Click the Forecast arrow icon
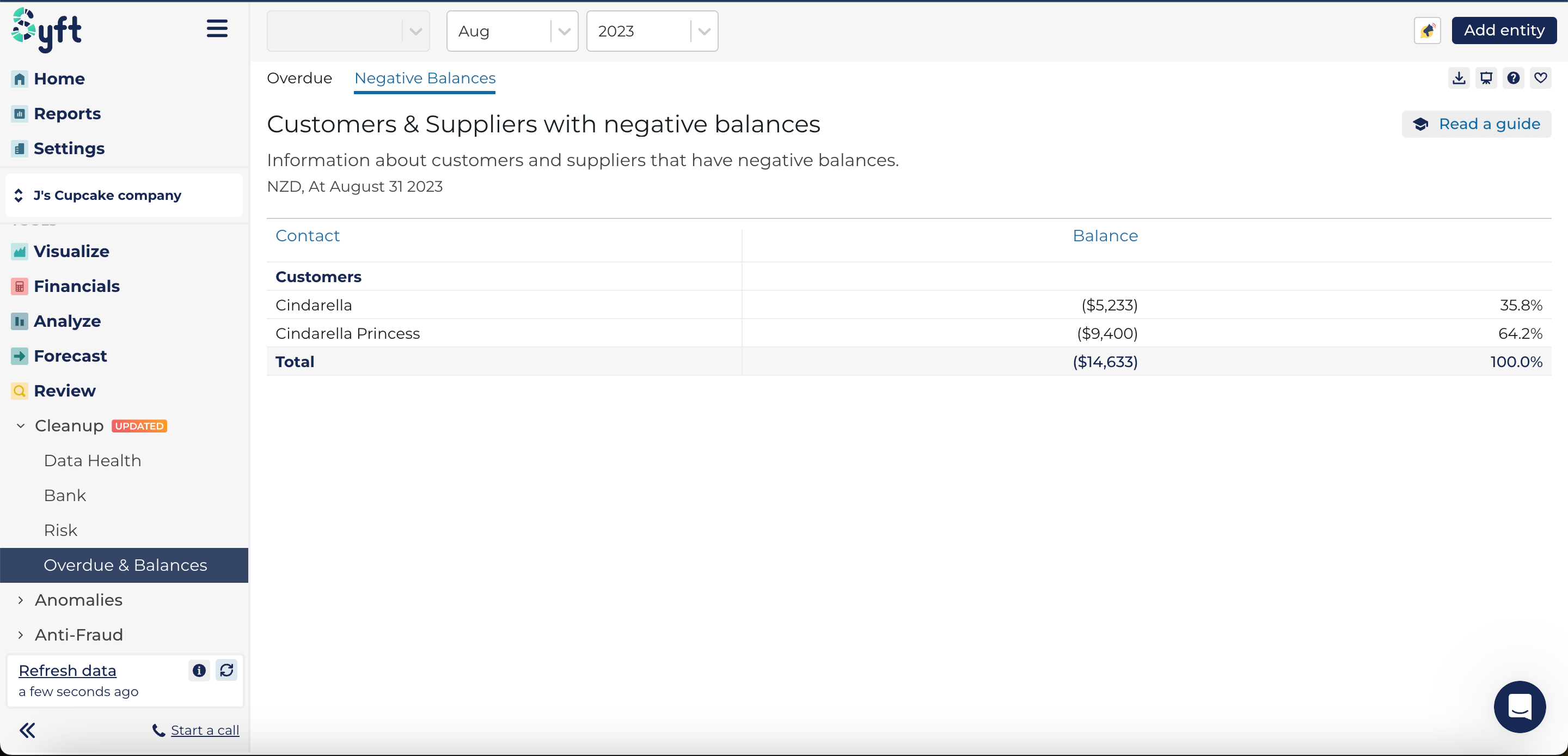The width and height of the screenshot is (1568, 756). click(x=19, y=356)
